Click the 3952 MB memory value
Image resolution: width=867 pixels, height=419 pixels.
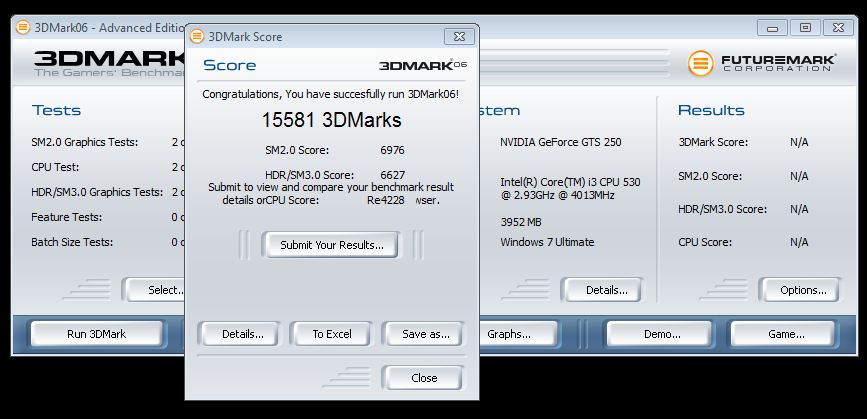tap(521, 222)
